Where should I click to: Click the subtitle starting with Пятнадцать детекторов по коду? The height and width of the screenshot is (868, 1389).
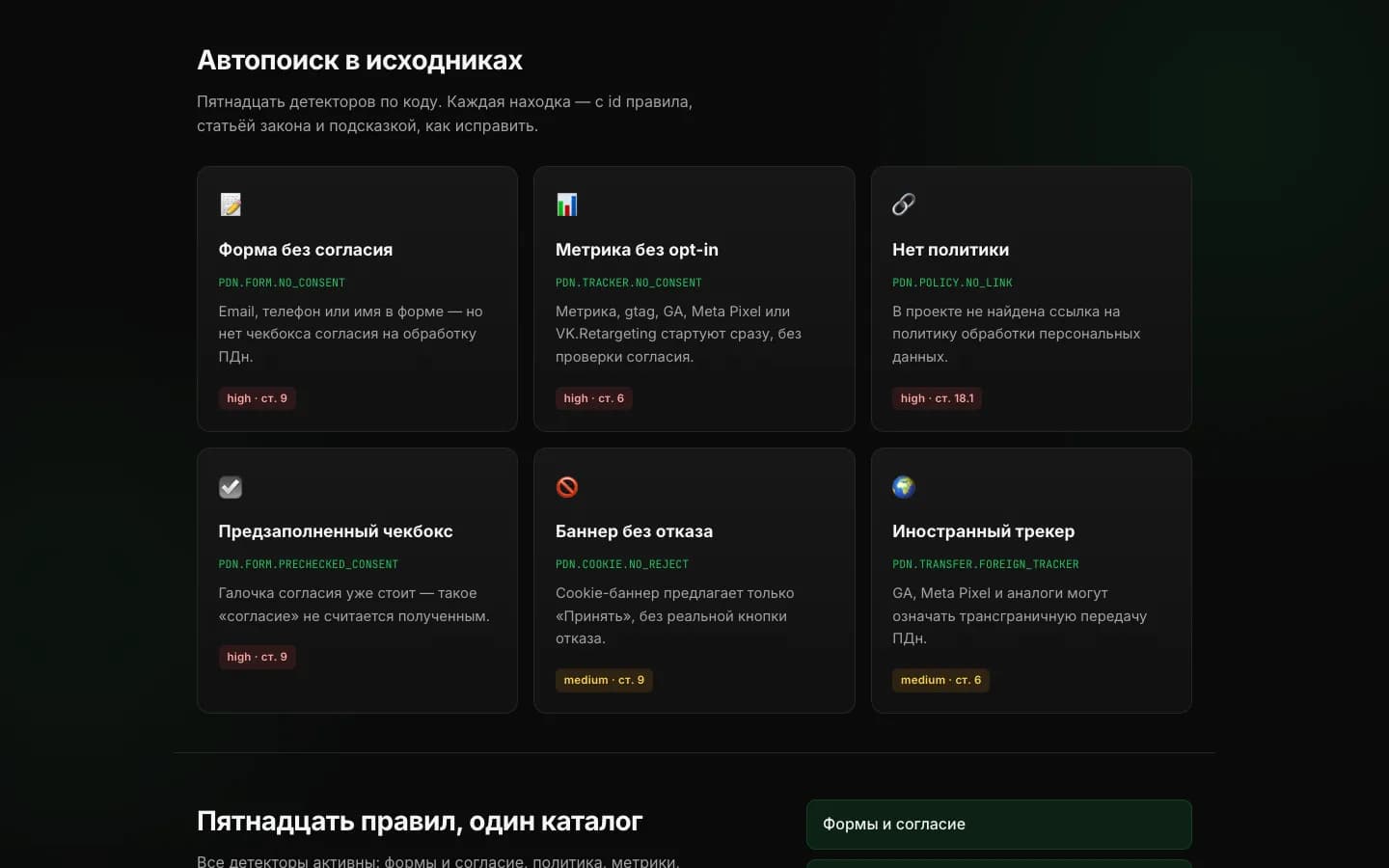point(445,114)
